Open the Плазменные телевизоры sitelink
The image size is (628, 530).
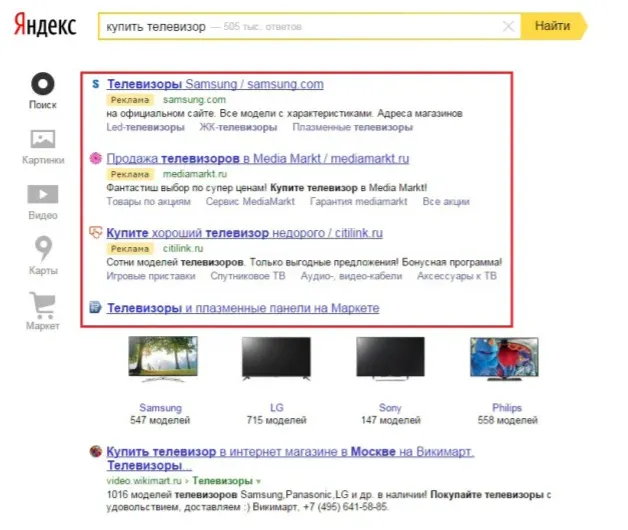tap(352, 127)
